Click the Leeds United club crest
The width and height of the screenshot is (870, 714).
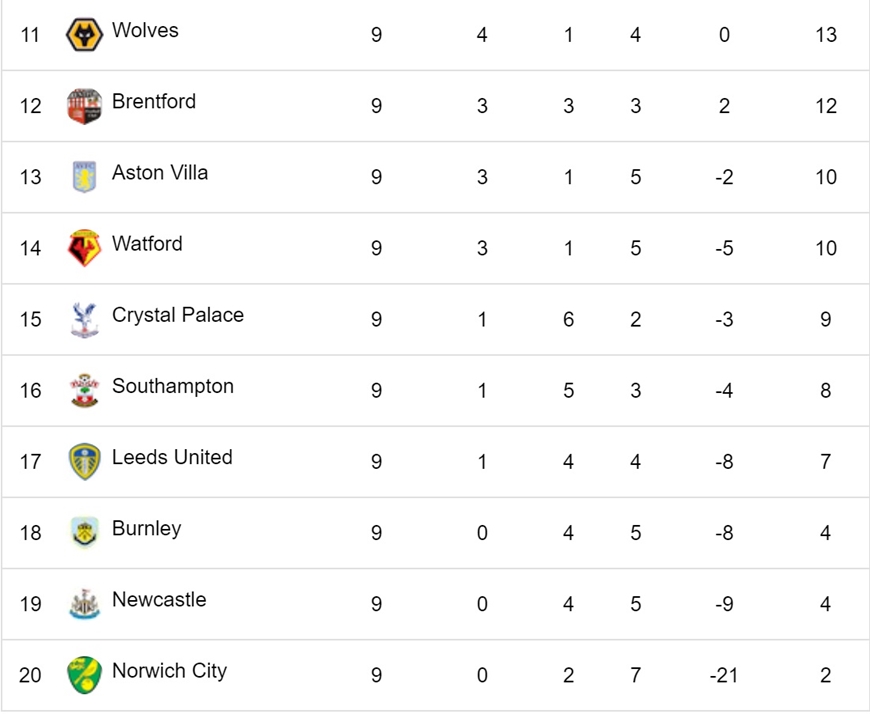84,462
